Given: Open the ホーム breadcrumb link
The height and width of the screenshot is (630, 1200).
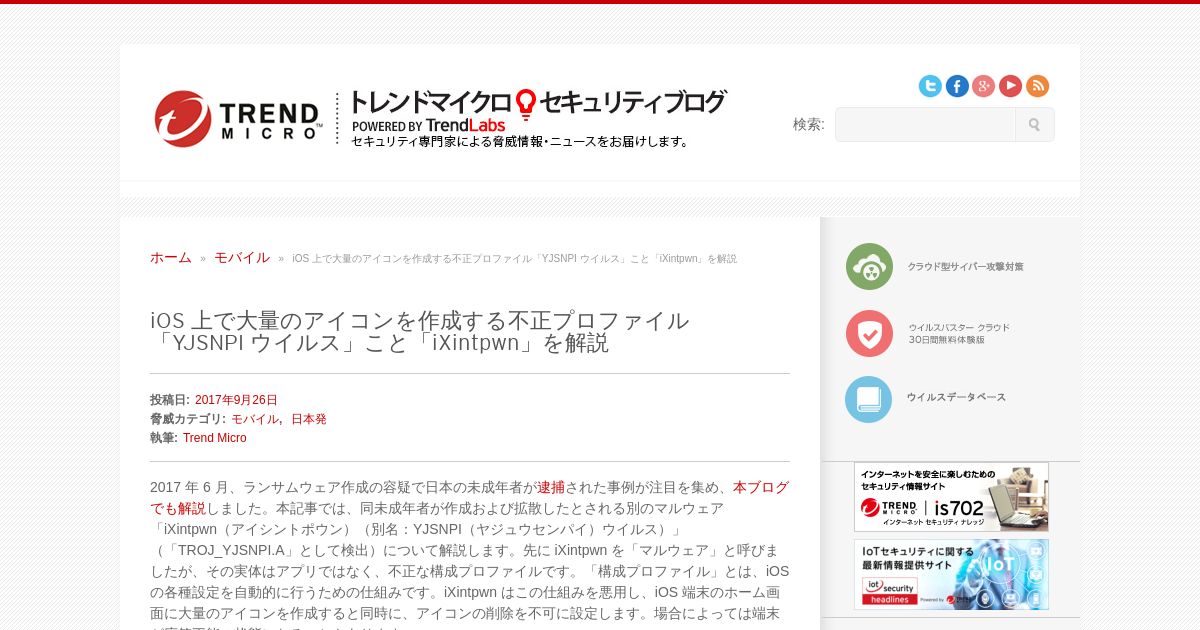Looking at the screenshot, I should 171,257.
